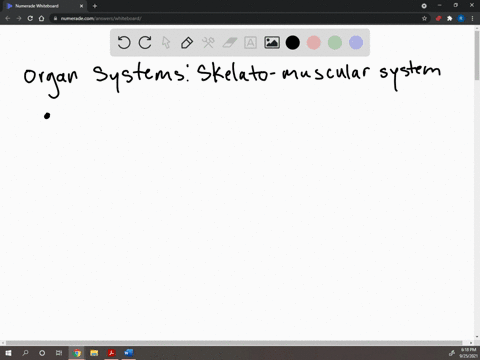Set pen color to black
The image size is (480, 360).
[293, 43]
